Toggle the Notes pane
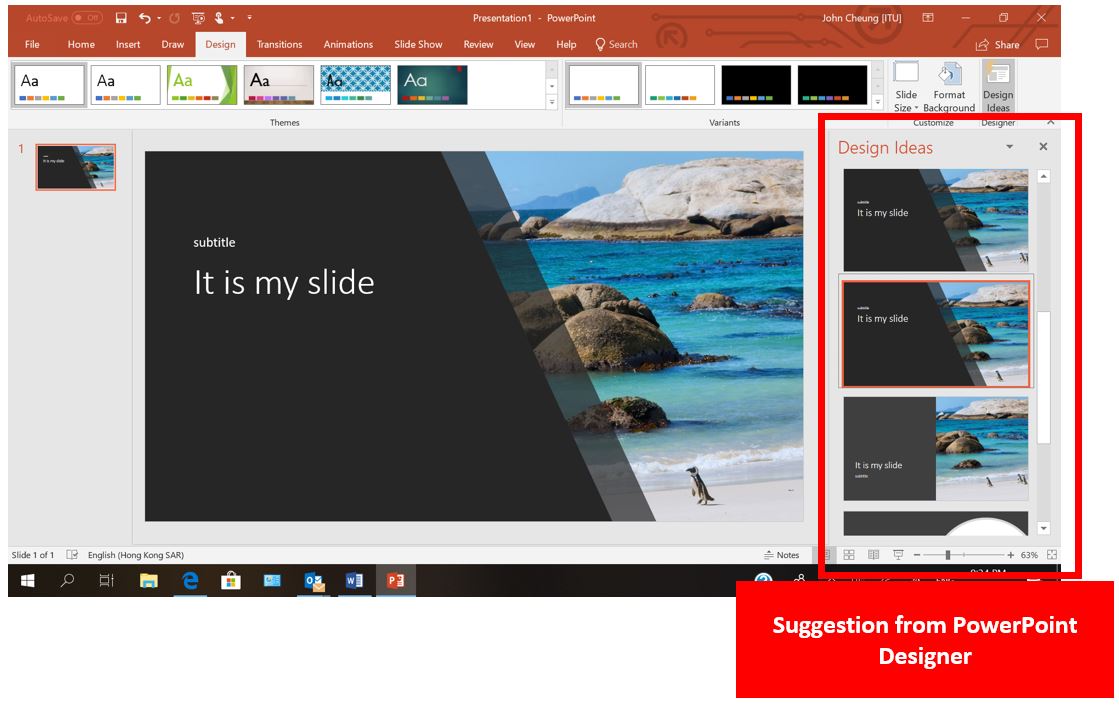The height and width of the screenshot is (705, 1119). pos(781,555)
